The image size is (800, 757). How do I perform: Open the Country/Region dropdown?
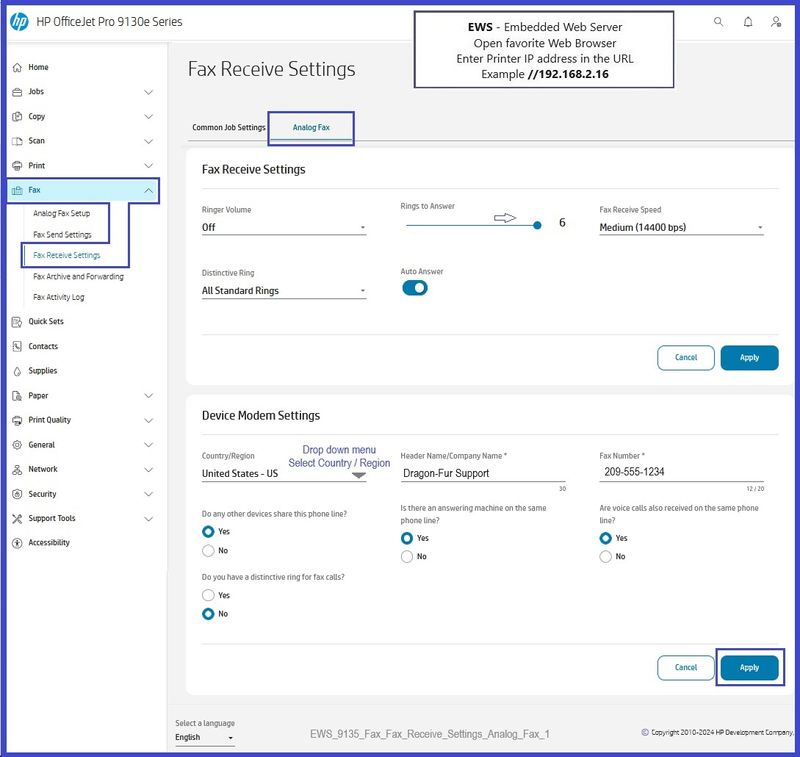[284, 474]
